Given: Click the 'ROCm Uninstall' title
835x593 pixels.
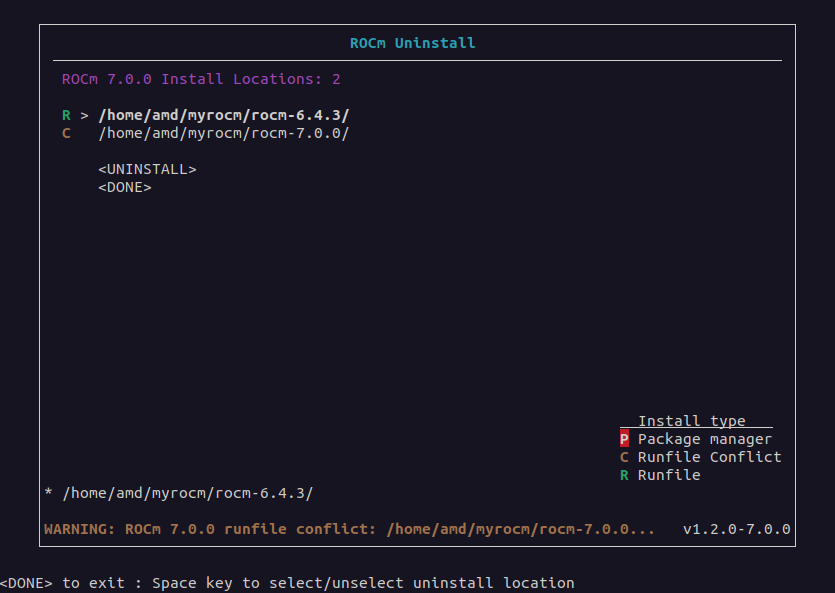Looking at the screenshot, I should point(412,43).
